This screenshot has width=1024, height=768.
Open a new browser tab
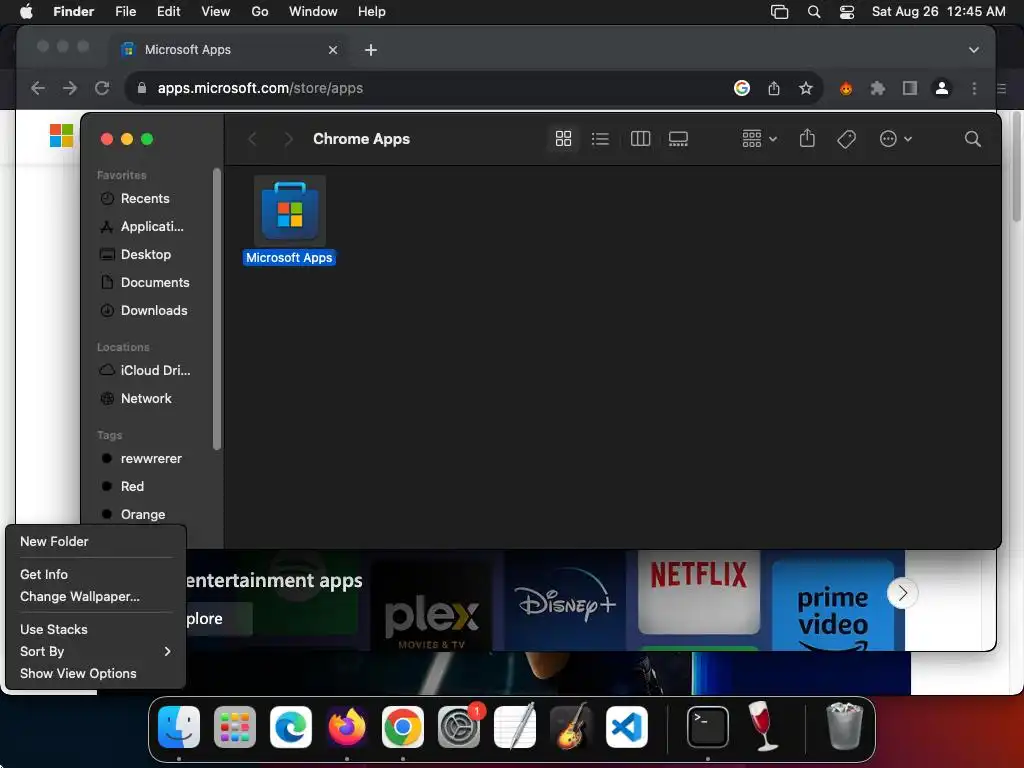pyautogui.click(x=370, y=50)
